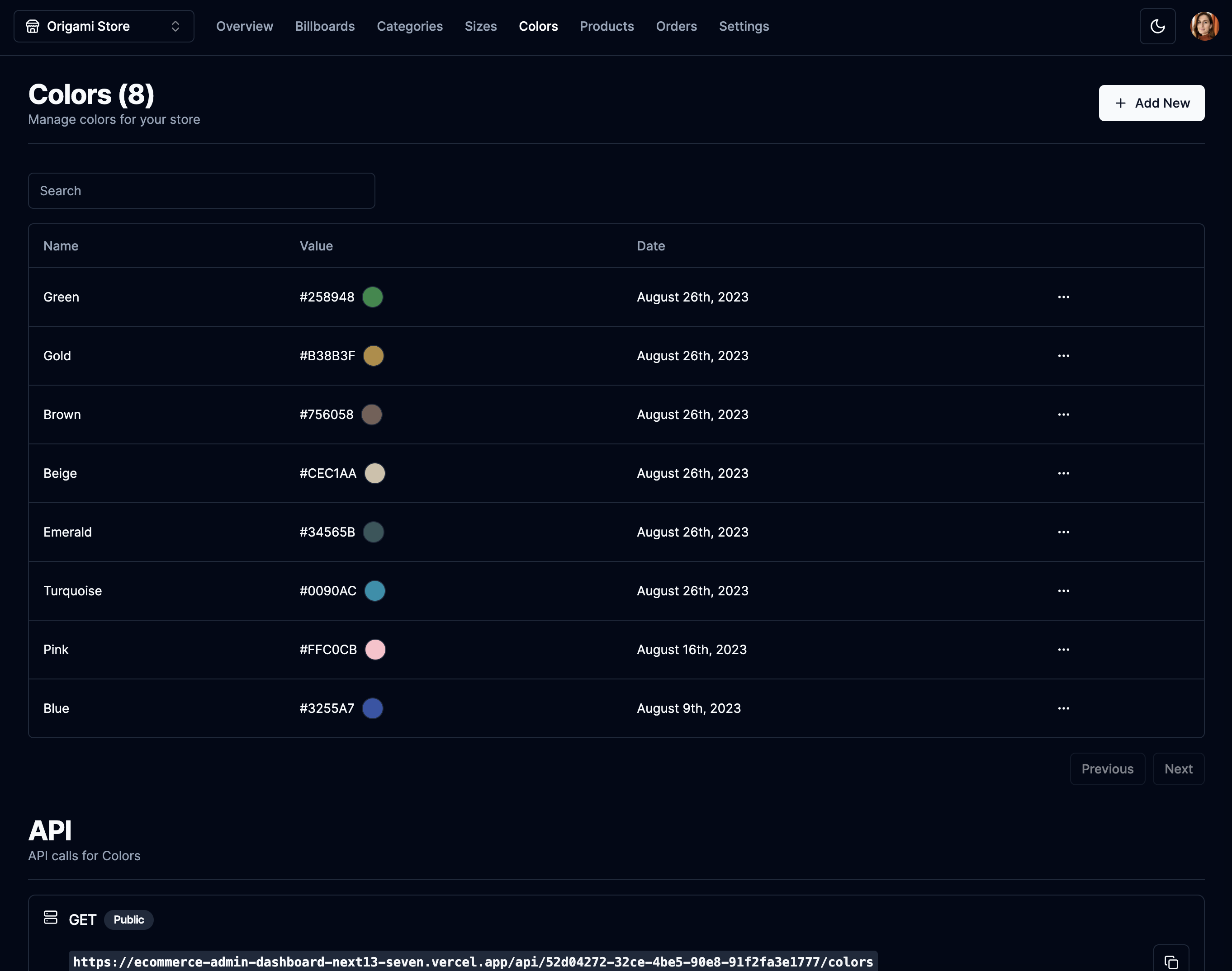Open actions menu for Blue row
Screen dimensions: 1232x971
tap(1063, 708)
